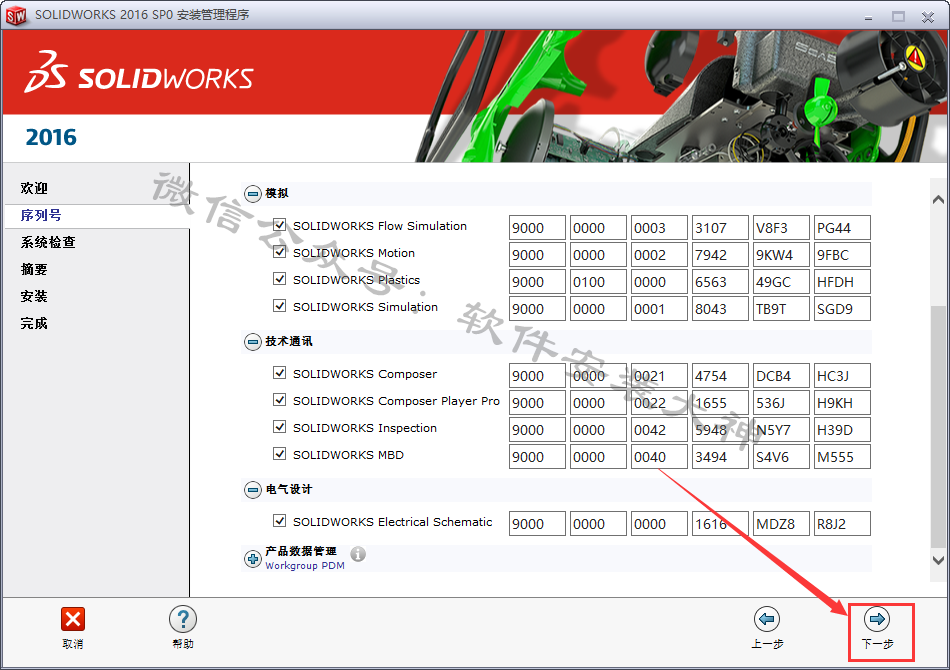
Task: Collapse the 技术通讯 section
Action: pyautogui.click(x=253, y=342)
